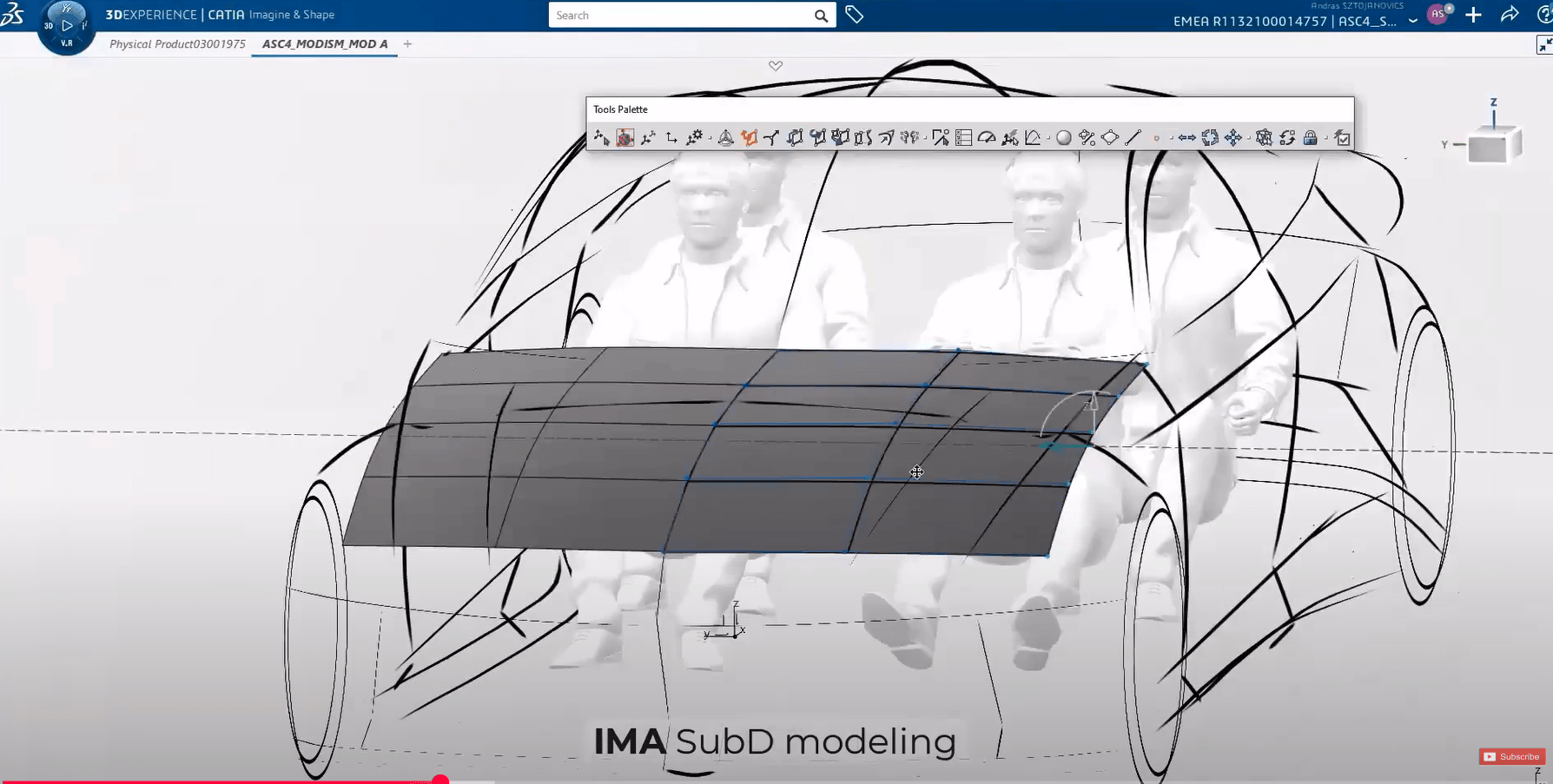Expand the EMEA credentials dropdown chevron
The width and height of the screenshot is (1553, 784).
(x=1413, y=21)
